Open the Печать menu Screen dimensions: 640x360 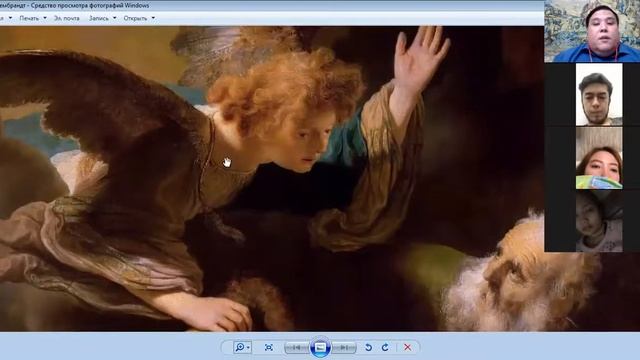[33, 18]
